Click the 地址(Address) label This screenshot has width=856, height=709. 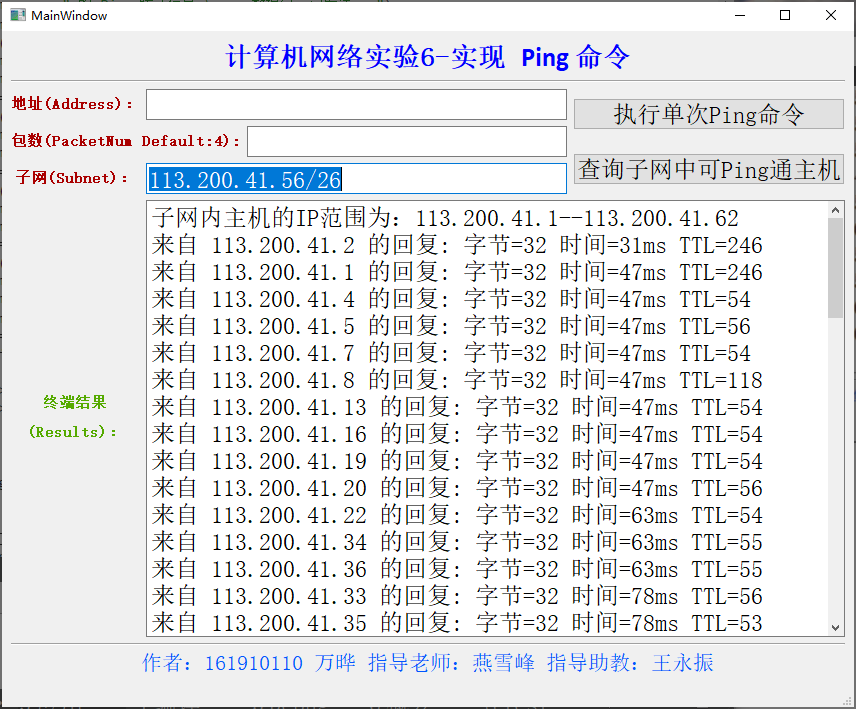(72, 104)
